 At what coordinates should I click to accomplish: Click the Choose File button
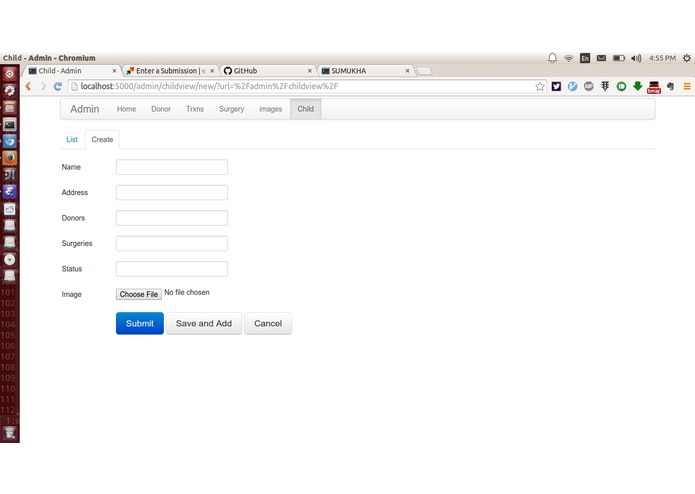(x=139, y=294)
